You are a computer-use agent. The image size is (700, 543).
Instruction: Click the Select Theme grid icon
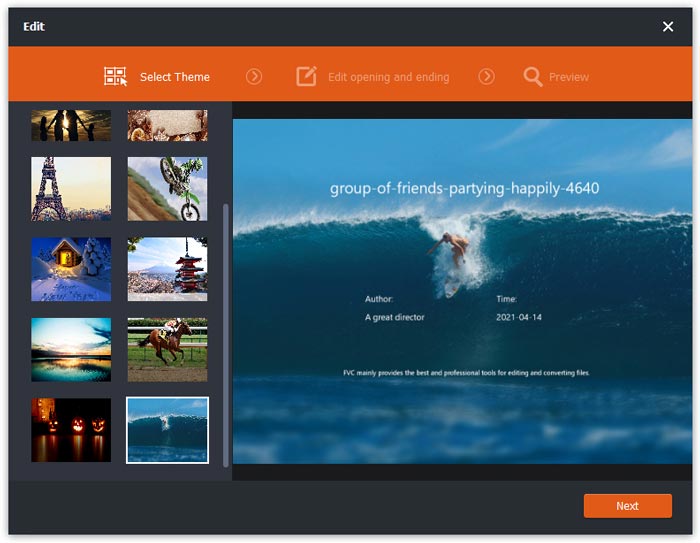tap(115, 76)
